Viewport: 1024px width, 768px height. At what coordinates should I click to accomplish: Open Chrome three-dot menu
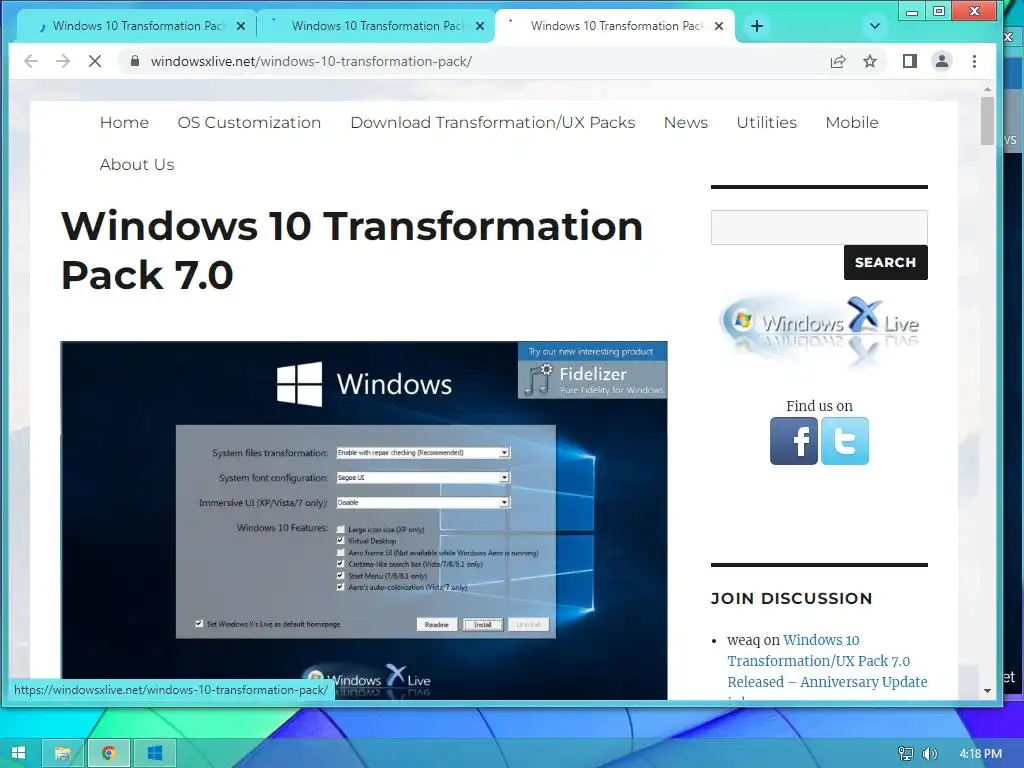[974, 61]
